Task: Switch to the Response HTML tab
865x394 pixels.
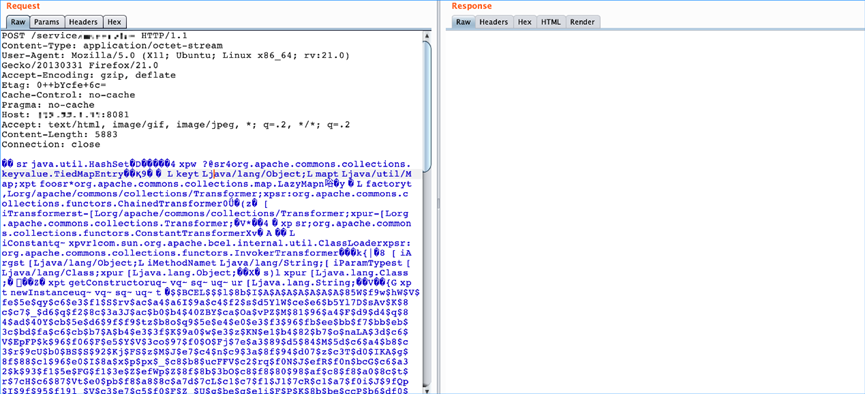Action: (551, 22)
